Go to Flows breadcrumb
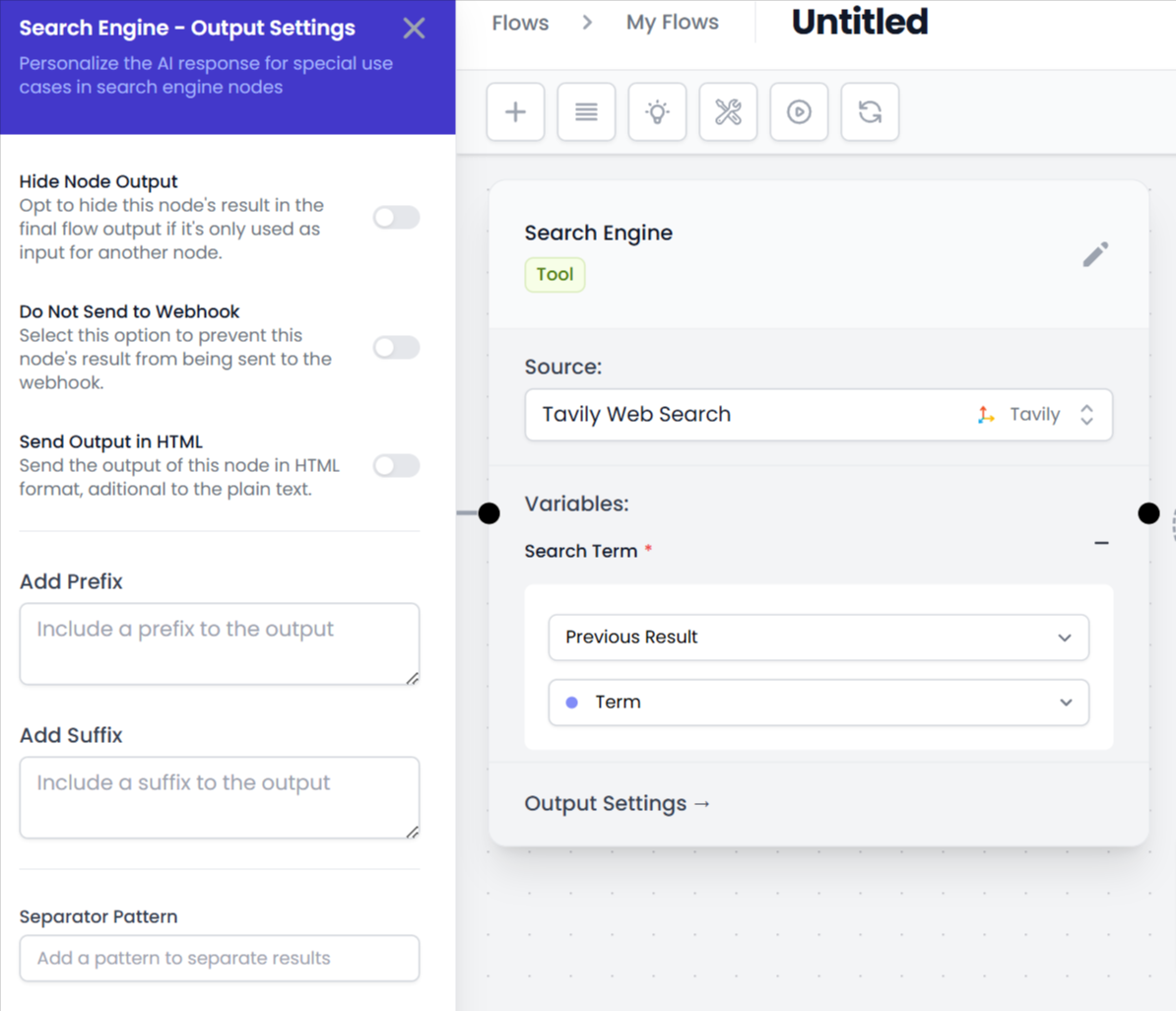1176x1011 pixels. click(520, 23)
